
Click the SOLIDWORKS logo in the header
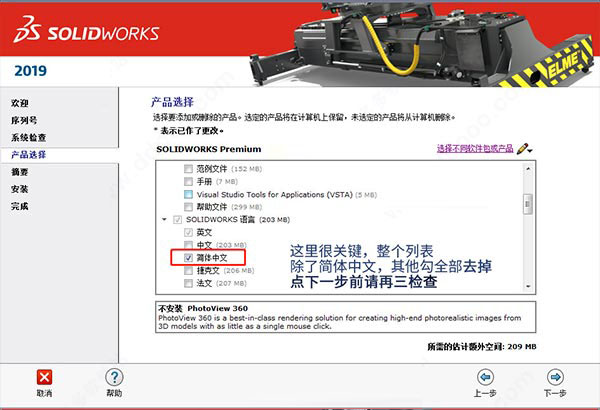tap(86, 30)
